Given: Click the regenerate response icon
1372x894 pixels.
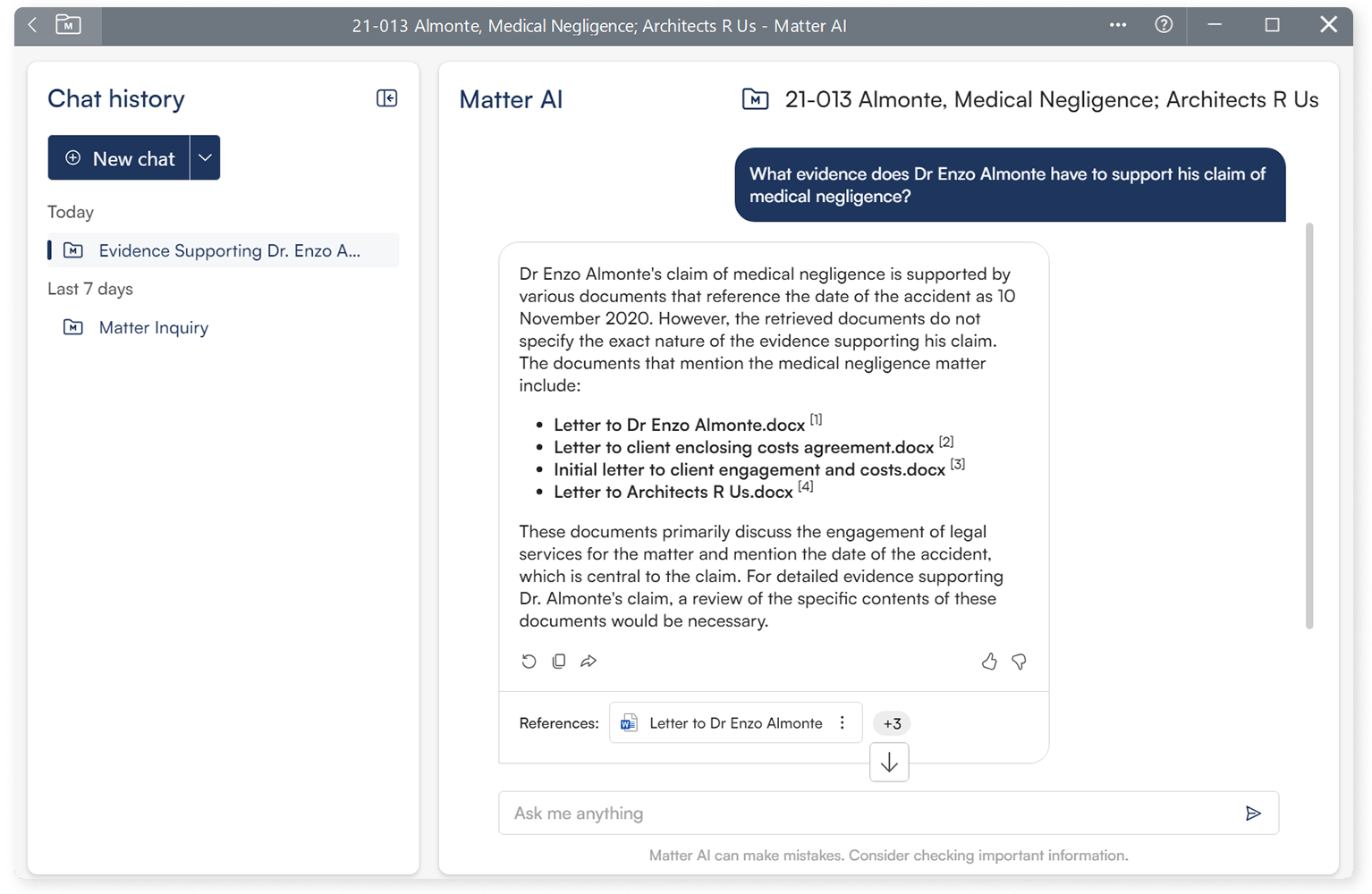Looking at the screenshot, I should tap(529, 662).
